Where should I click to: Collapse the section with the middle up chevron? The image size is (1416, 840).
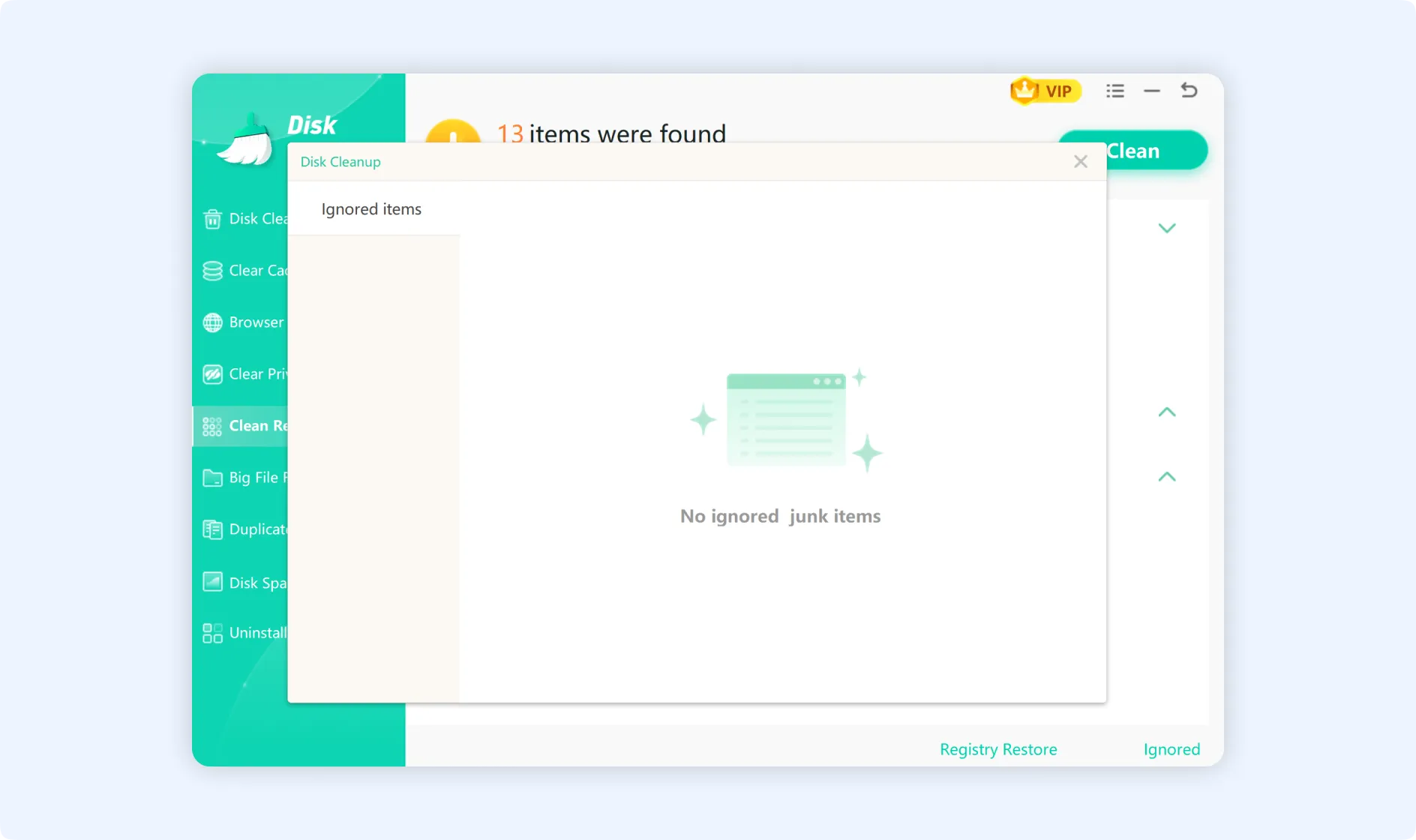tap(1166, 412)
